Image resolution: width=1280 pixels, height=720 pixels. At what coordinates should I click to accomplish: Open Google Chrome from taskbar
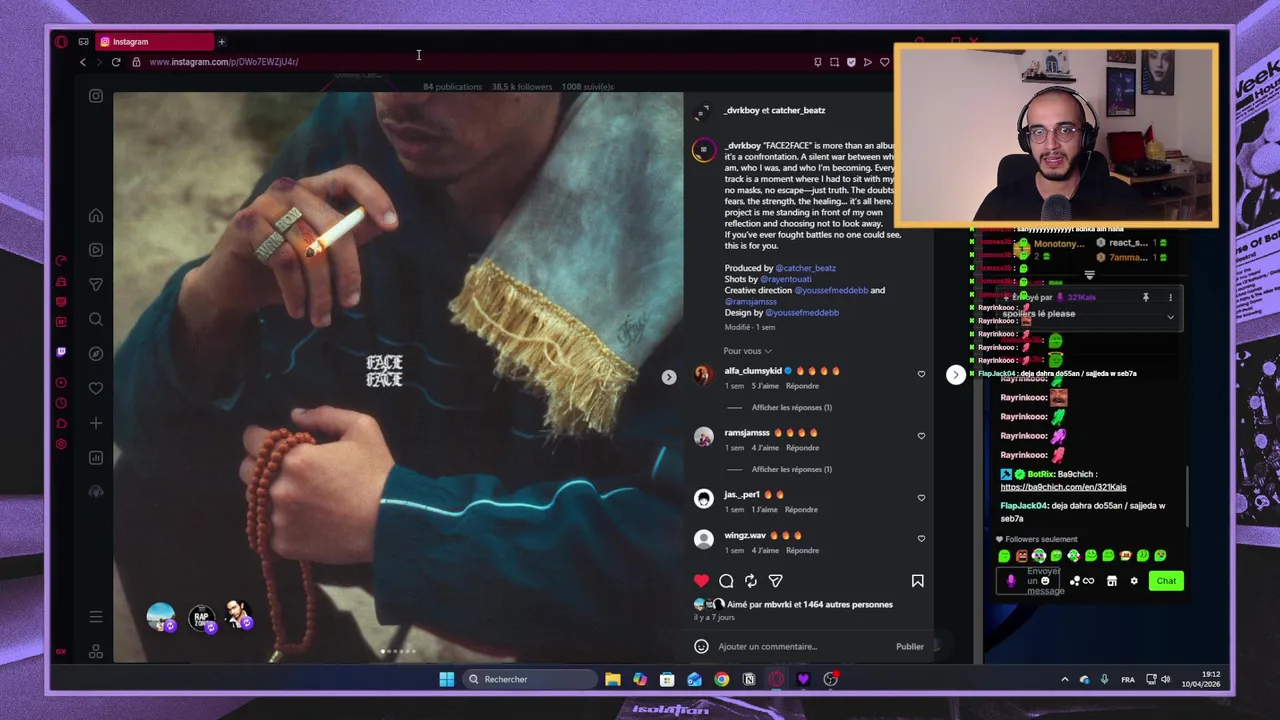coord(721,680)
